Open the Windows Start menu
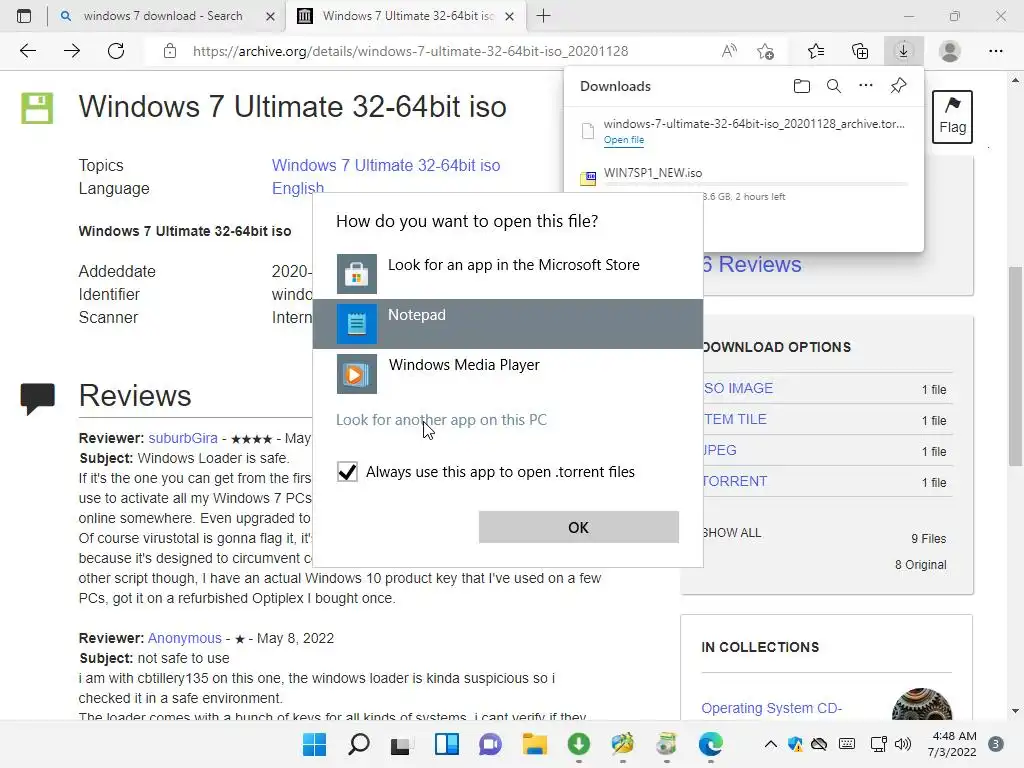This screenshot has width=1024, height=768. click(314, 744)
